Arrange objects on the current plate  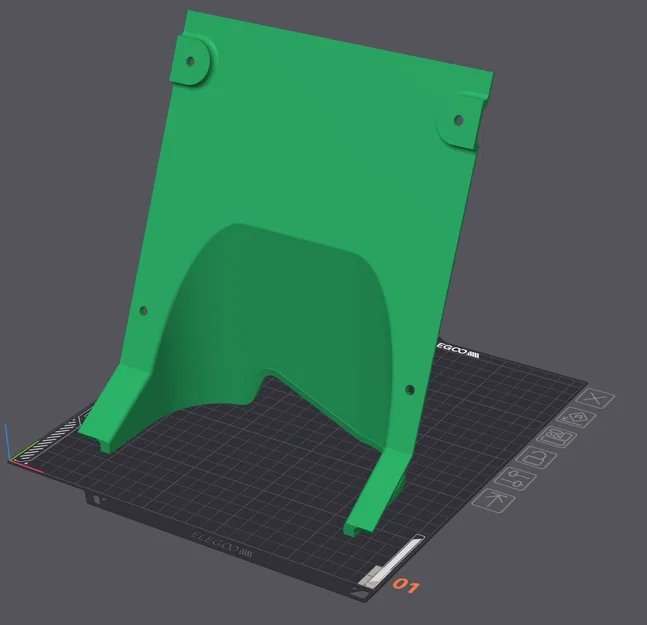[x=556, y=437]
